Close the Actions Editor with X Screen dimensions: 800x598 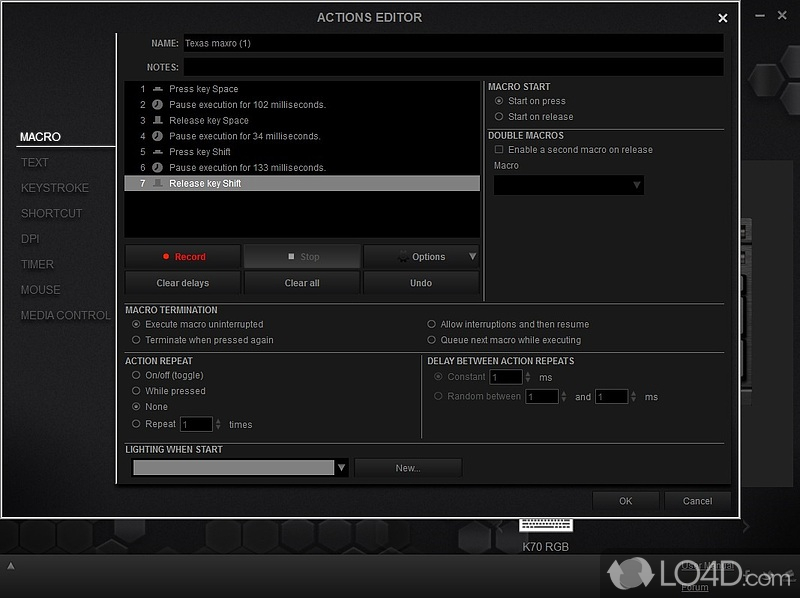(723, 18)
